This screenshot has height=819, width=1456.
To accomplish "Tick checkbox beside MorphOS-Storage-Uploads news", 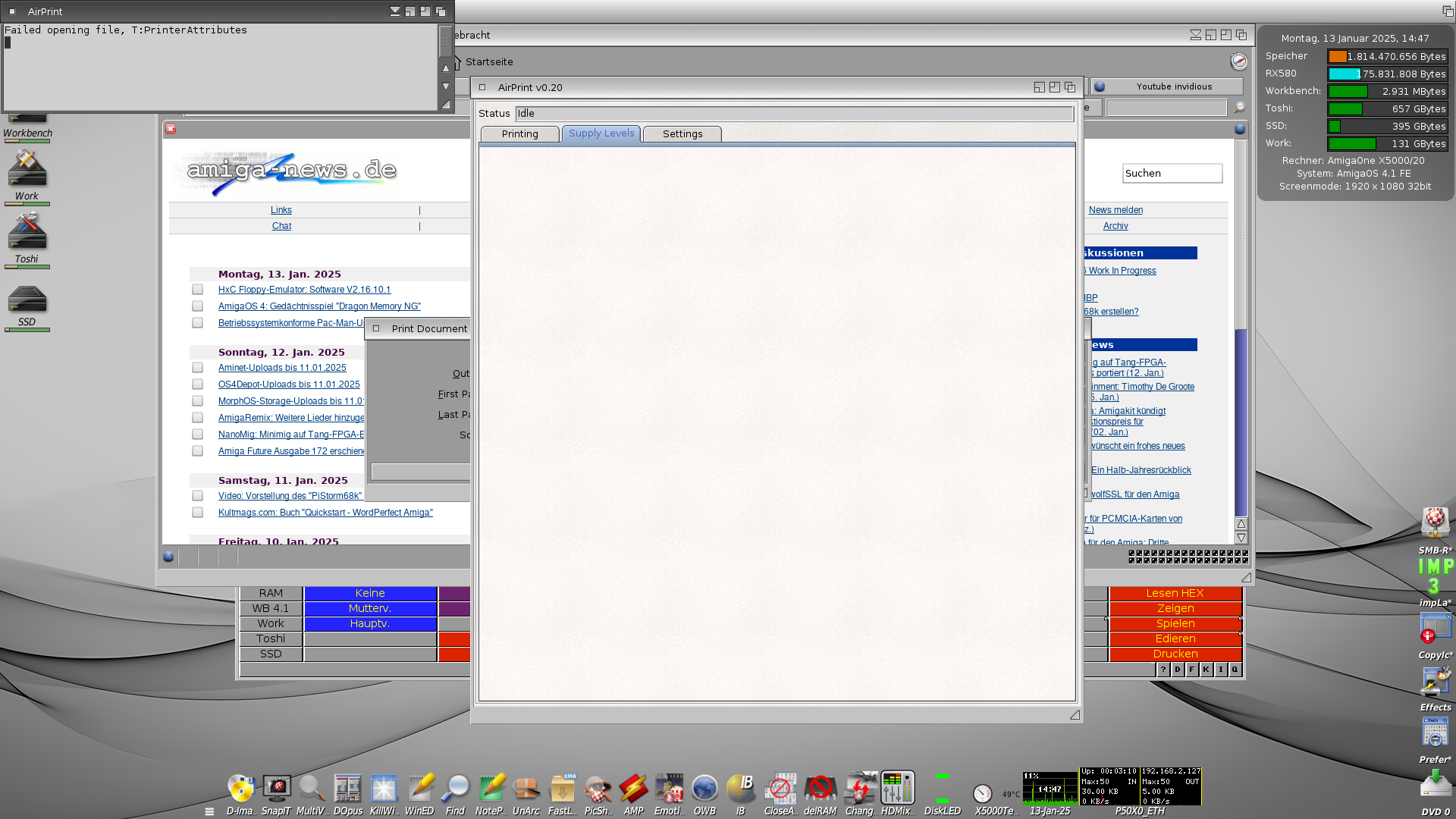I will click(197, 401).
